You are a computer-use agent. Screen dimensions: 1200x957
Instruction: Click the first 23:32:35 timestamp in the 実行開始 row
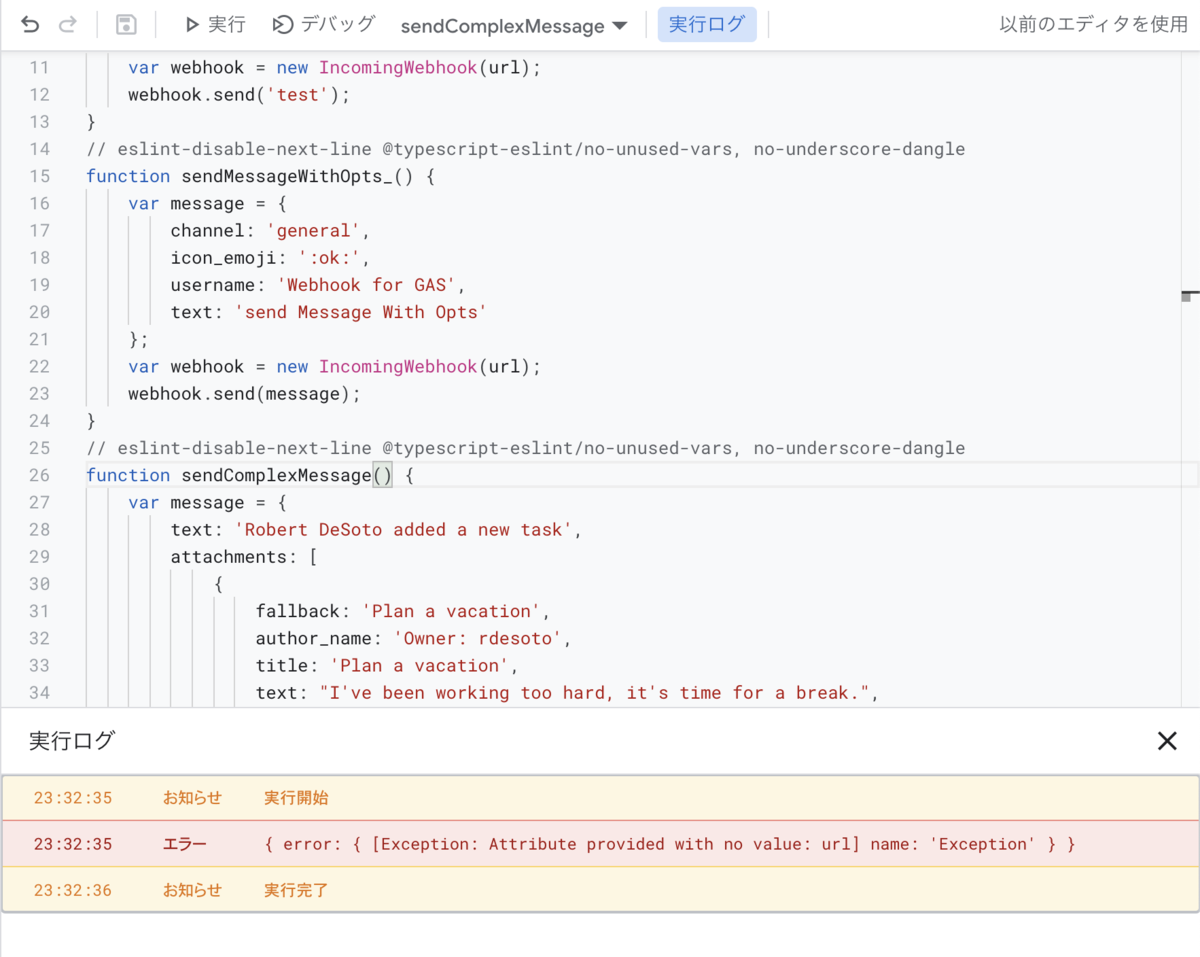click(73, 798)
